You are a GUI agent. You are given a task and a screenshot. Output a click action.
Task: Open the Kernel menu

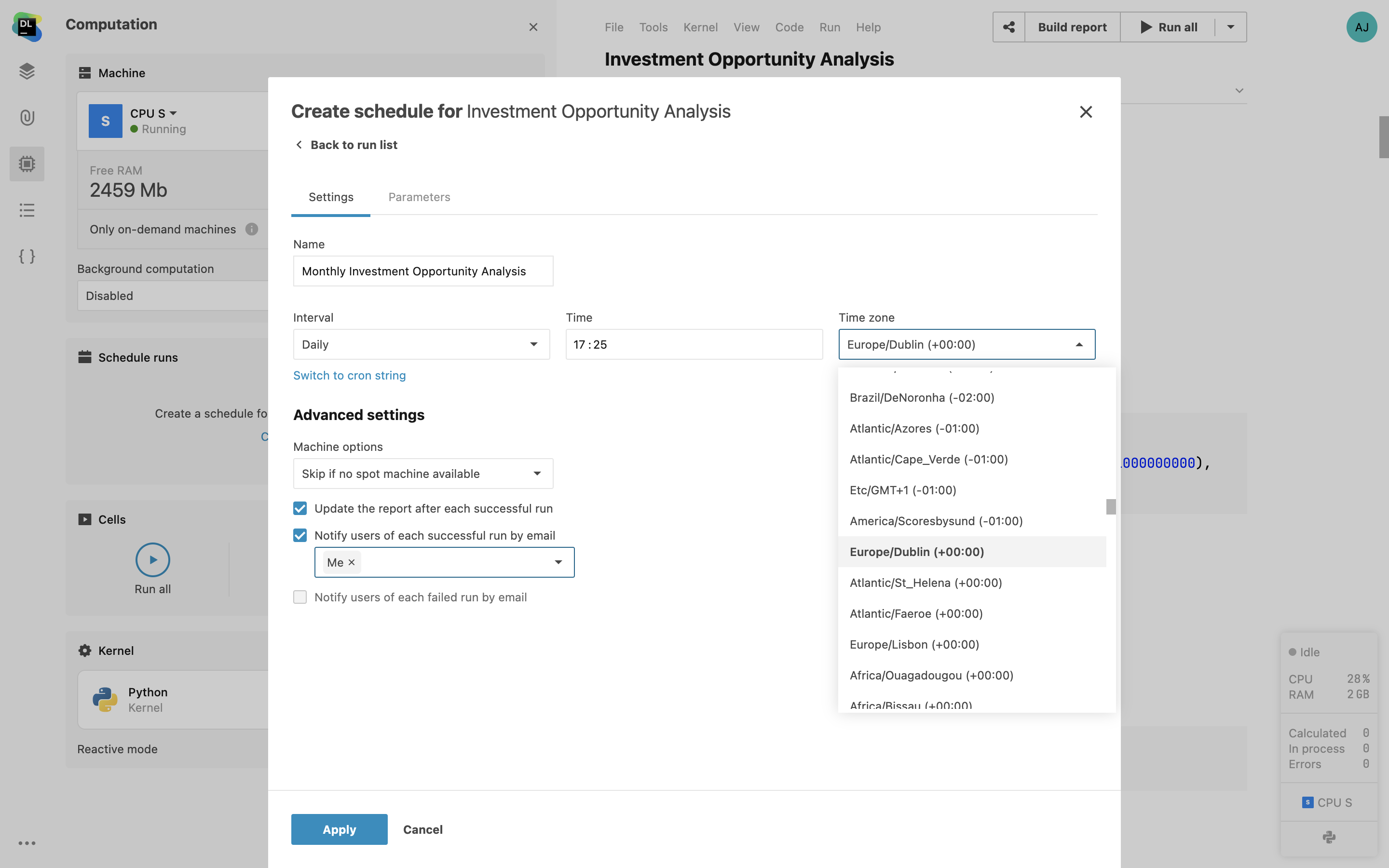700,27
